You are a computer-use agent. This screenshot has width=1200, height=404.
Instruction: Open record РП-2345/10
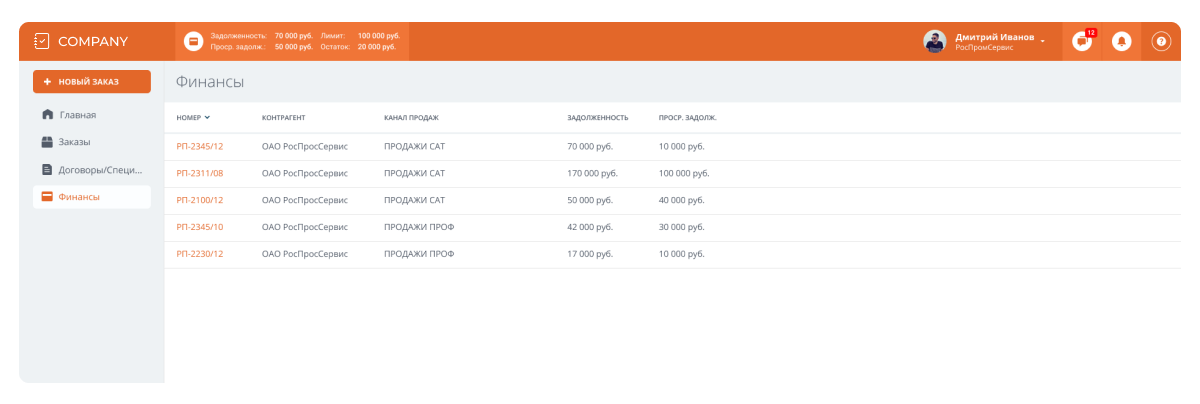[200, 227]
